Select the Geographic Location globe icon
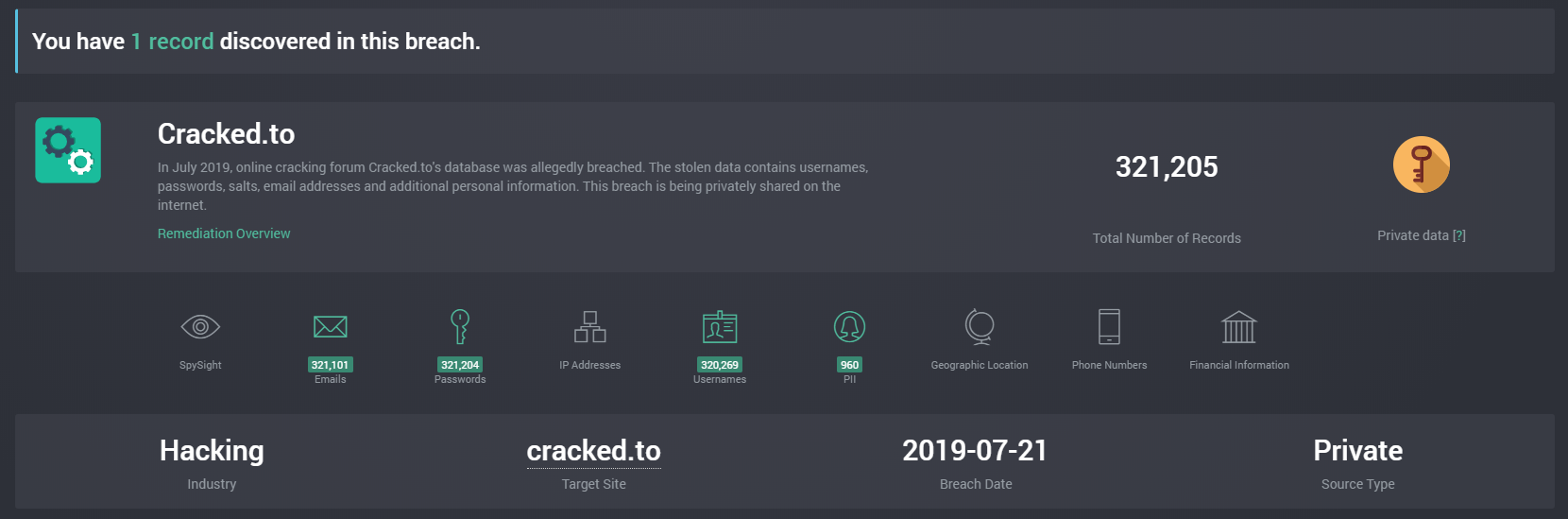The width and height of the screenshot is (1568, 519). coord(980,327)
